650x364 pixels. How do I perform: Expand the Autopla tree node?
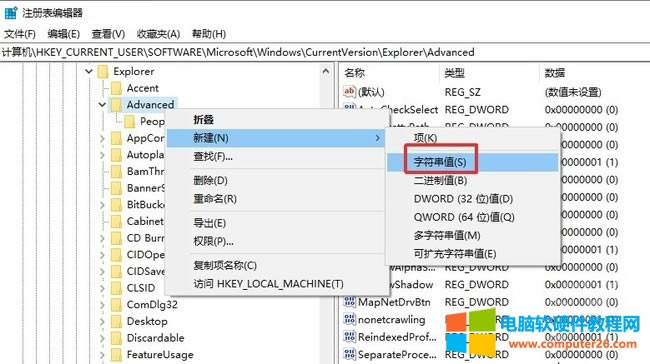click(102, 155)
